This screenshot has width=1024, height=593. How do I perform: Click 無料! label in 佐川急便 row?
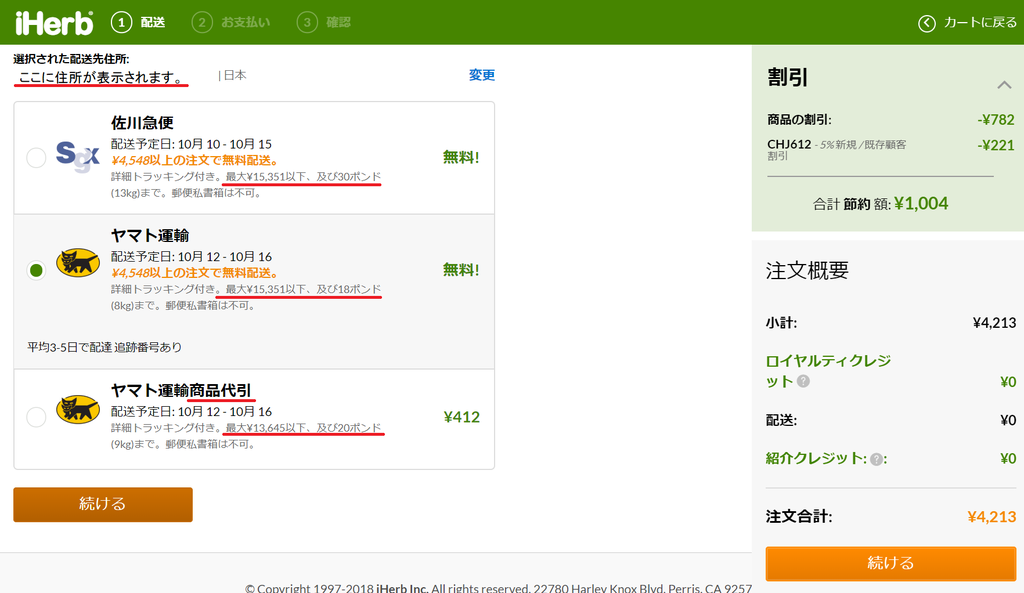tap(461, 157)
